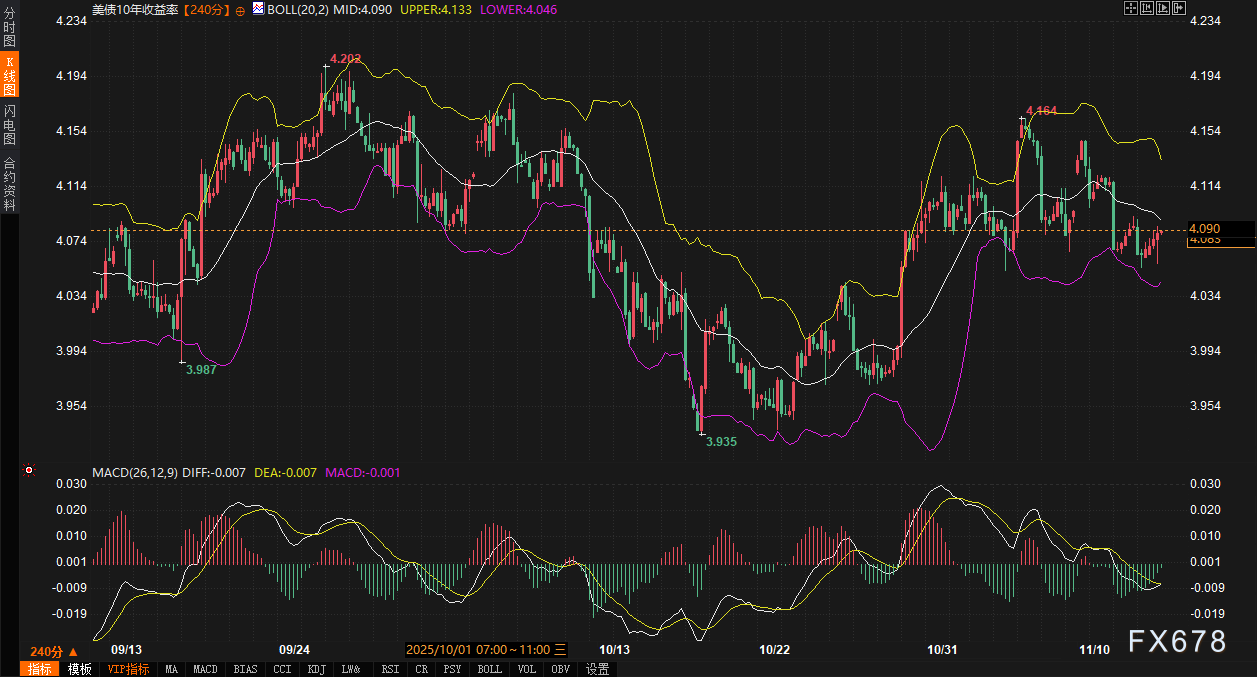Click the orange circled-plus icon beside 240分

pyautogui.click(x=240, y=9)
